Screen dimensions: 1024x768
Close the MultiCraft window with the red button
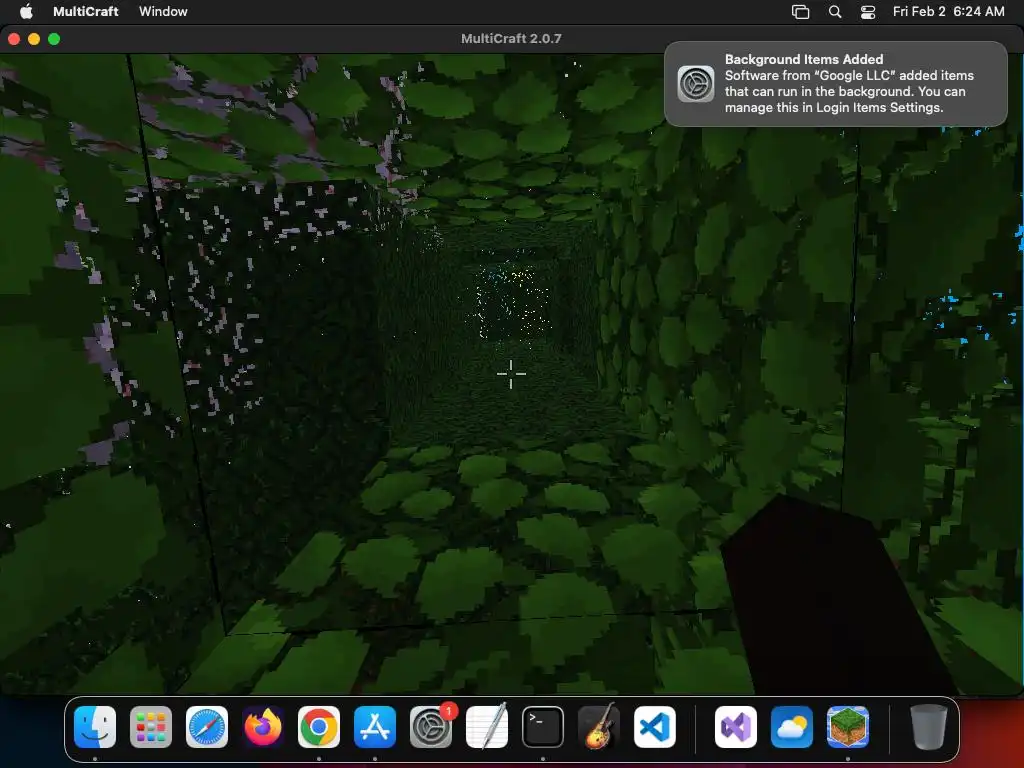14,39
